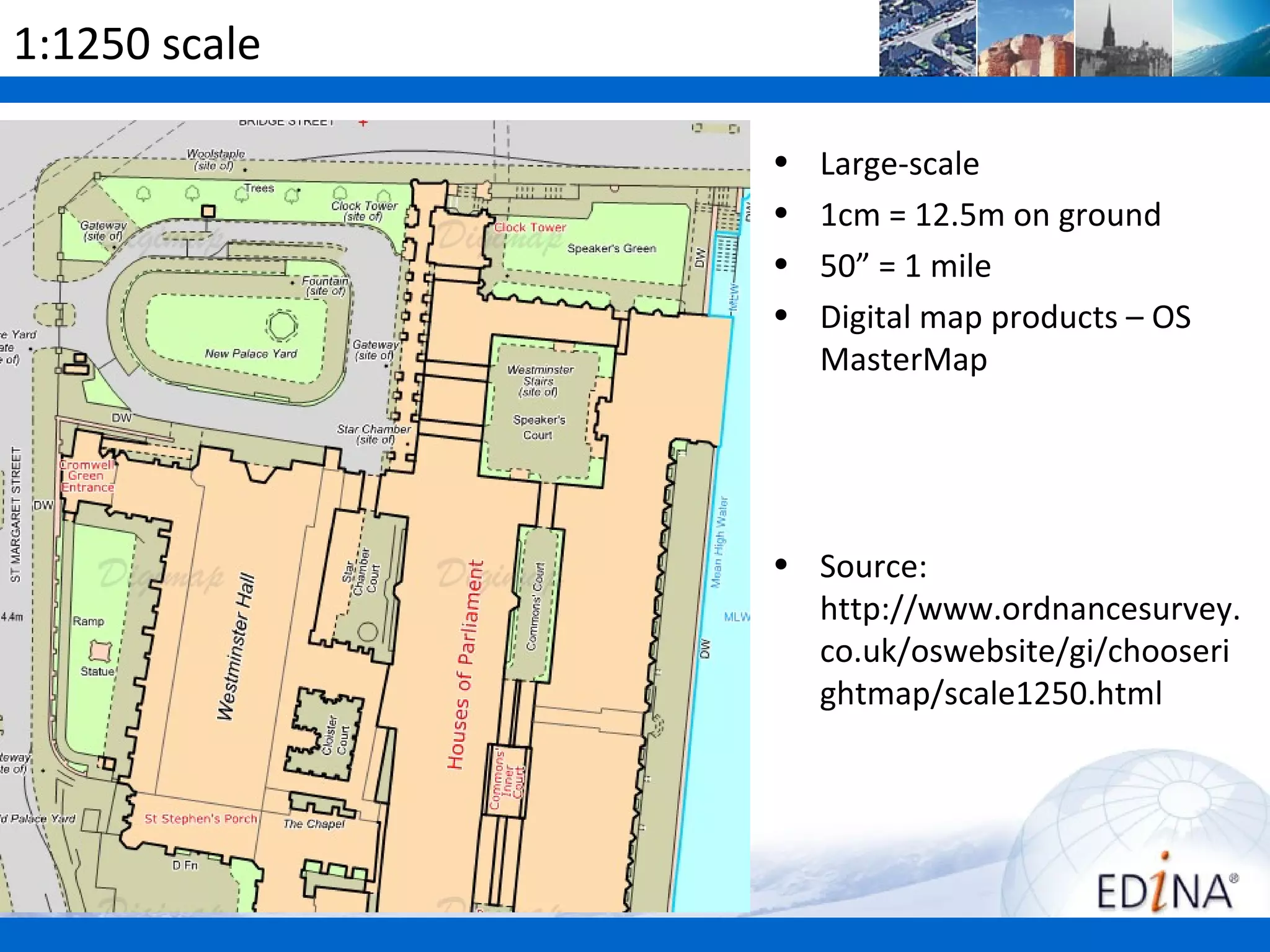Image resolution: width=1270 pixels, height=952 pixels.
Task: Click the church spire header thumbnail
Action: [x=1123, y=38]
